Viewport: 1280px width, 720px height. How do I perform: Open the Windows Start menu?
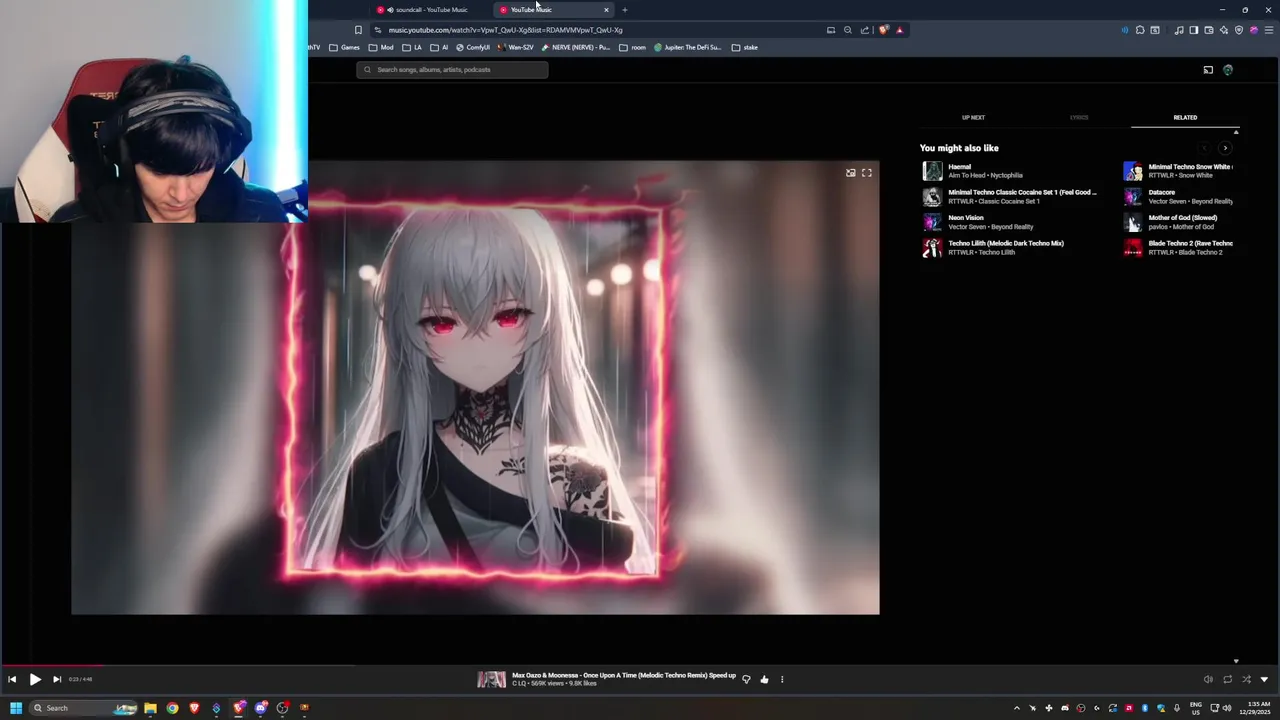point(15,708)
